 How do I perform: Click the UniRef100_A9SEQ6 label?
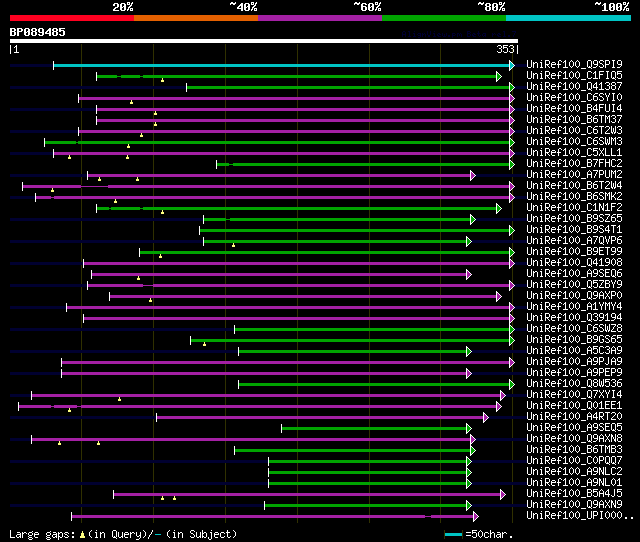tap(574, 274)
